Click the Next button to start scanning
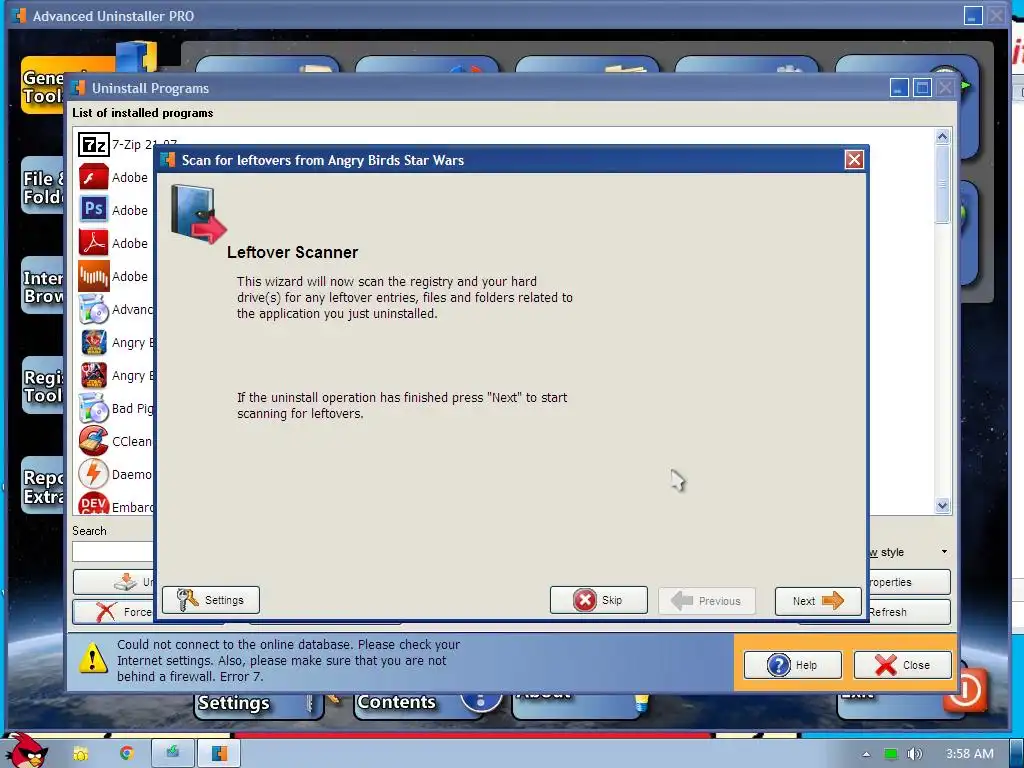 818,601
